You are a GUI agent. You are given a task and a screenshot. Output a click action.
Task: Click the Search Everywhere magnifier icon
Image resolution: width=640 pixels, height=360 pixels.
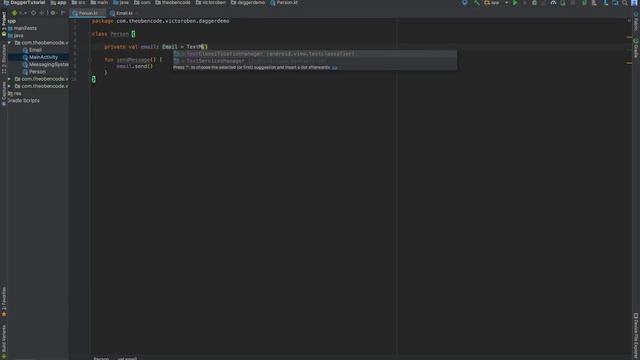[624, 3]
